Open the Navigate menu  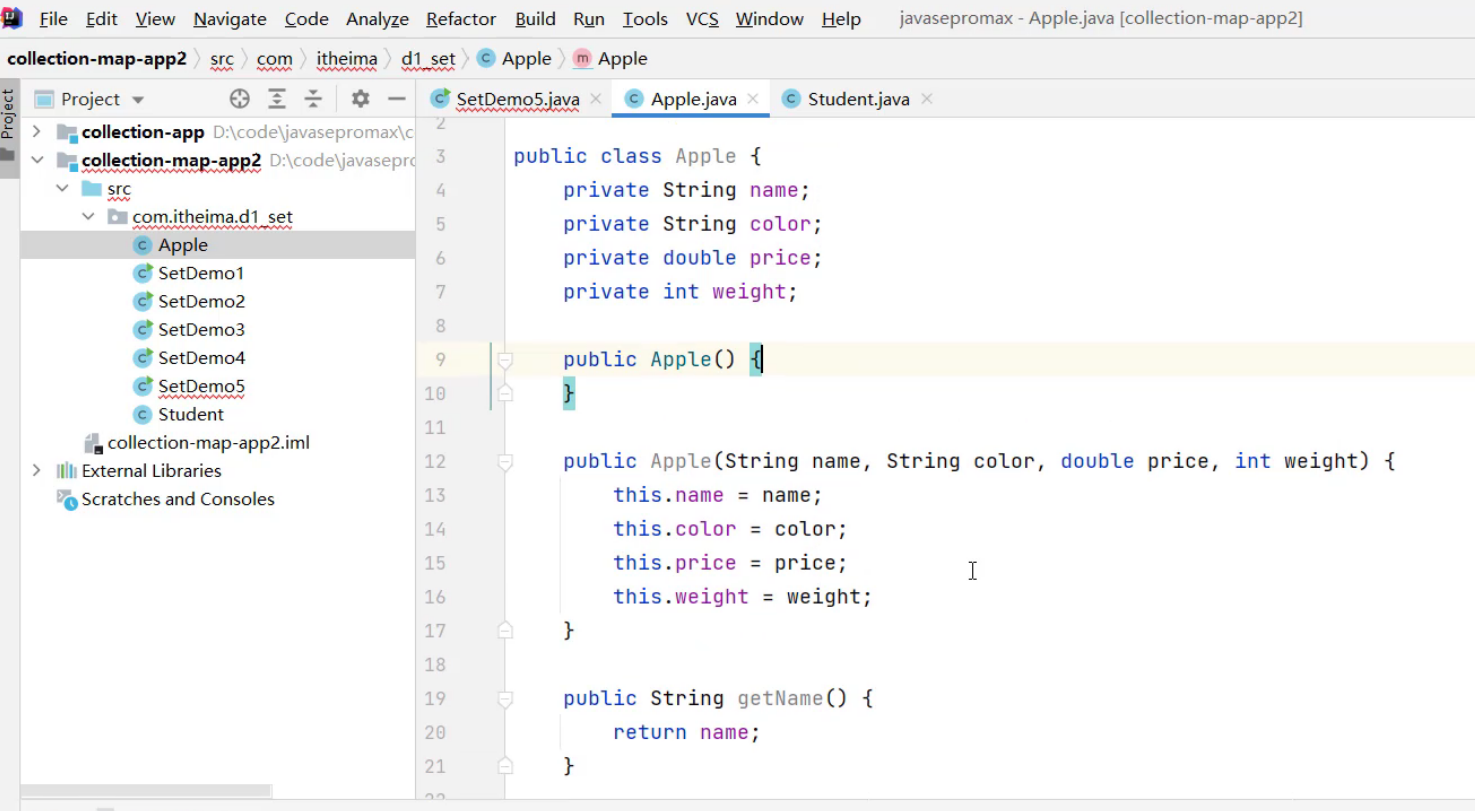click(x=230, y=19)
